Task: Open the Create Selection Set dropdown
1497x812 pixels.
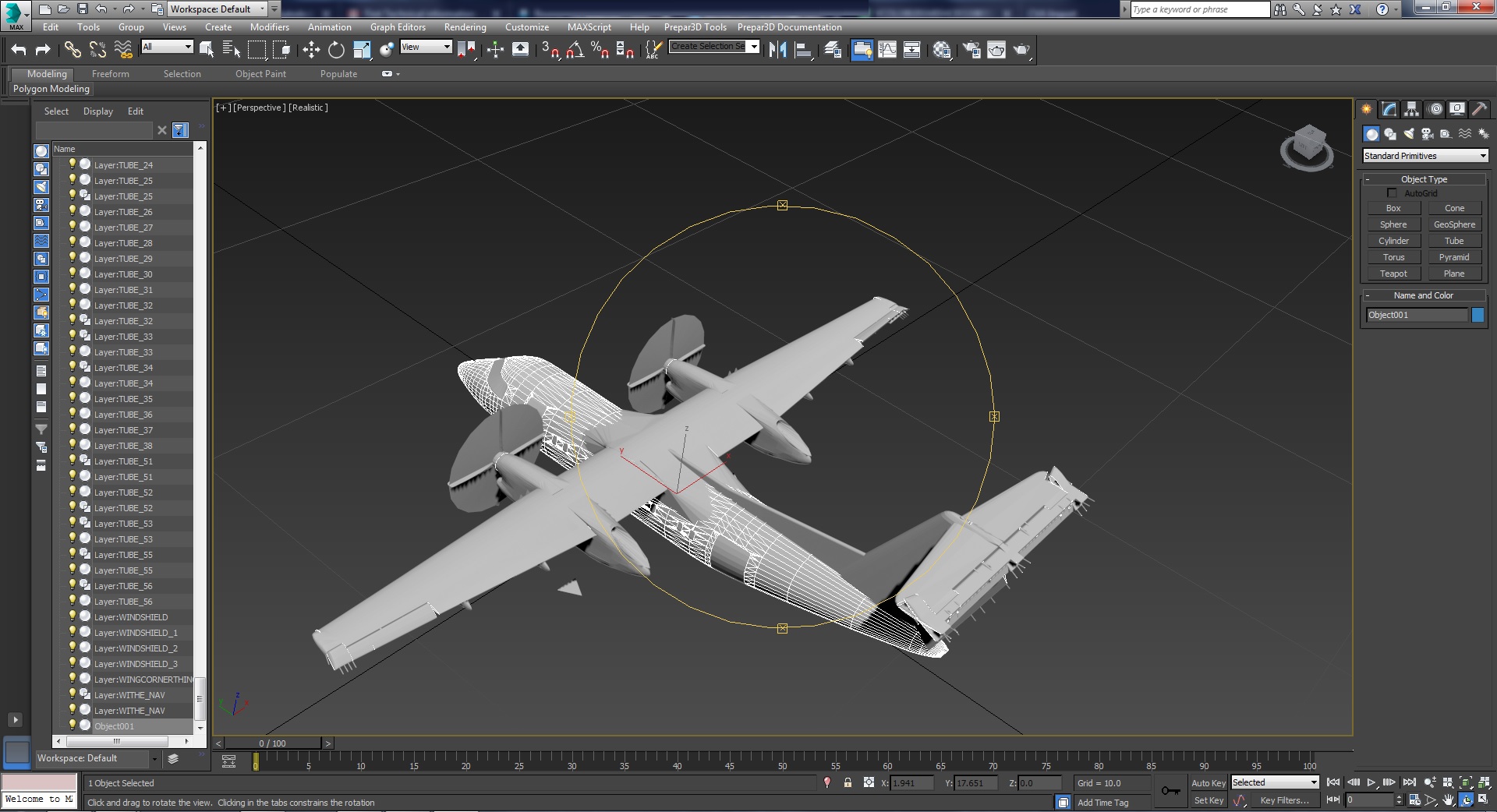Action: pos(713,47)
